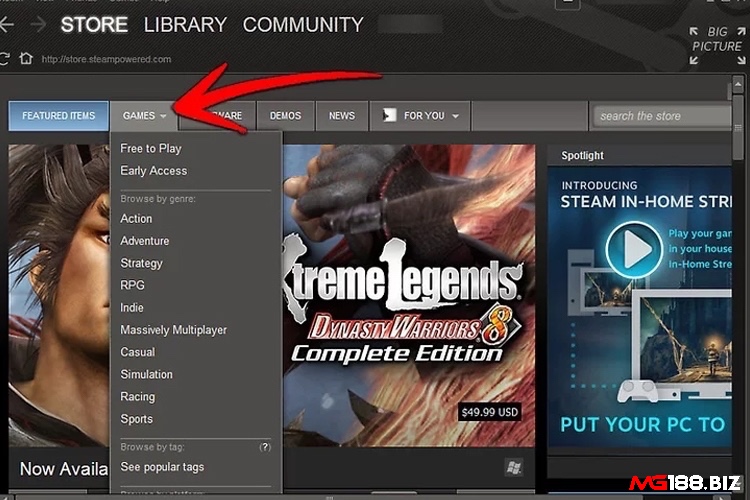
Task: Select the Action genre
Action: tap(136, 219)
